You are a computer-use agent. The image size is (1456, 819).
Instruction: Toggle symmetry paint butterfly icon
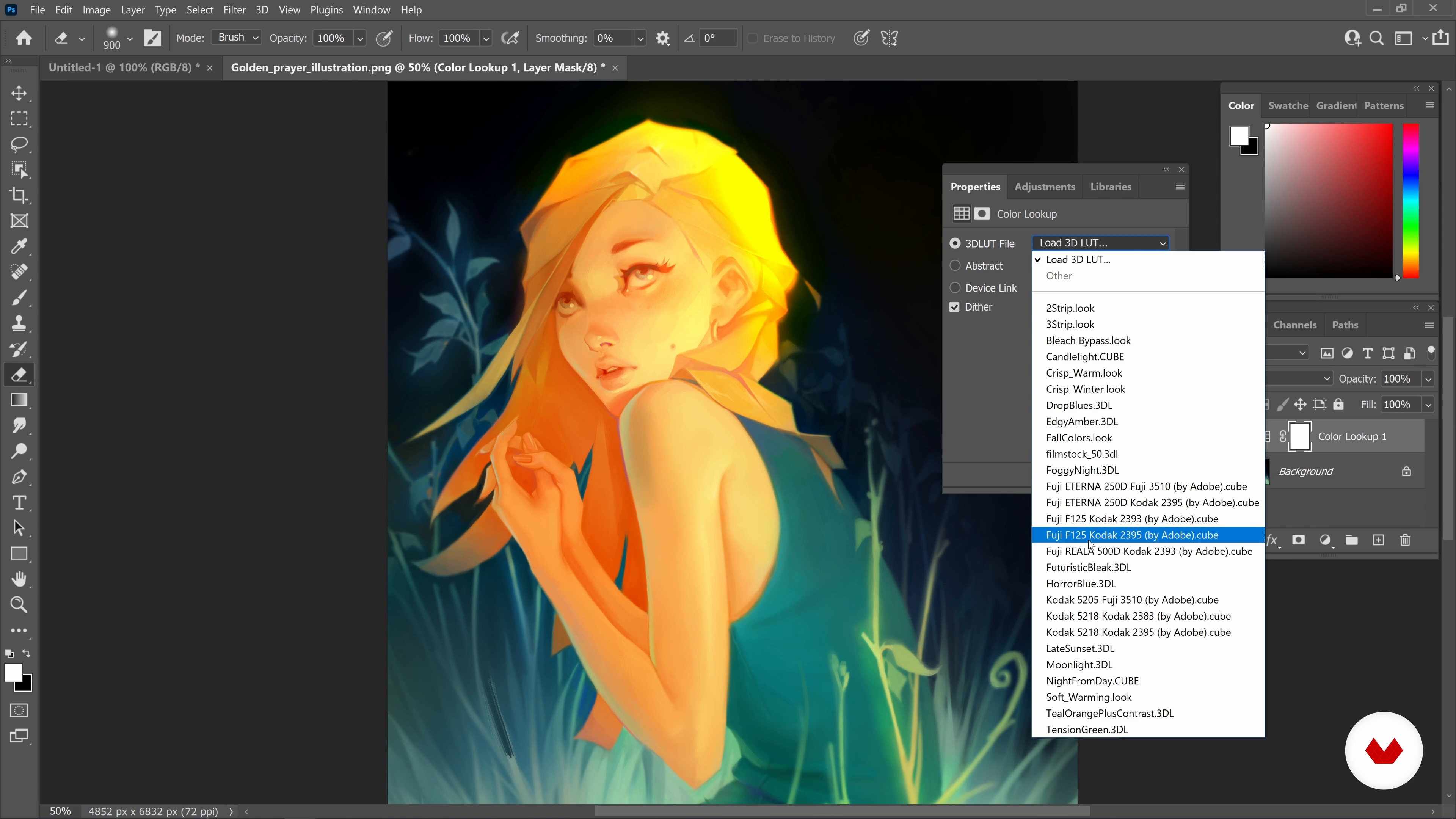click(x=890, y=38)
